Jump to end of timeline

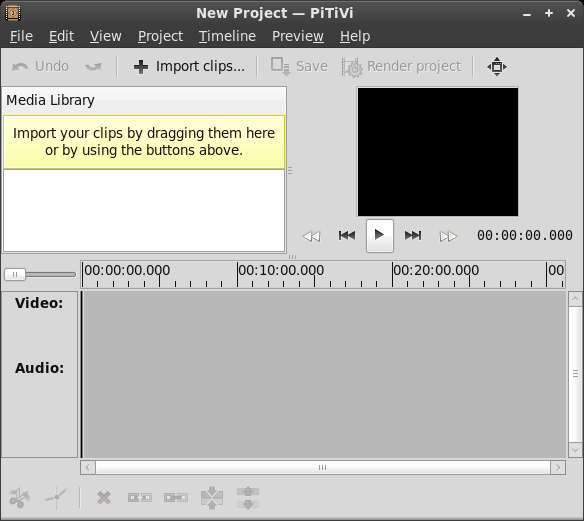(413, 236)
